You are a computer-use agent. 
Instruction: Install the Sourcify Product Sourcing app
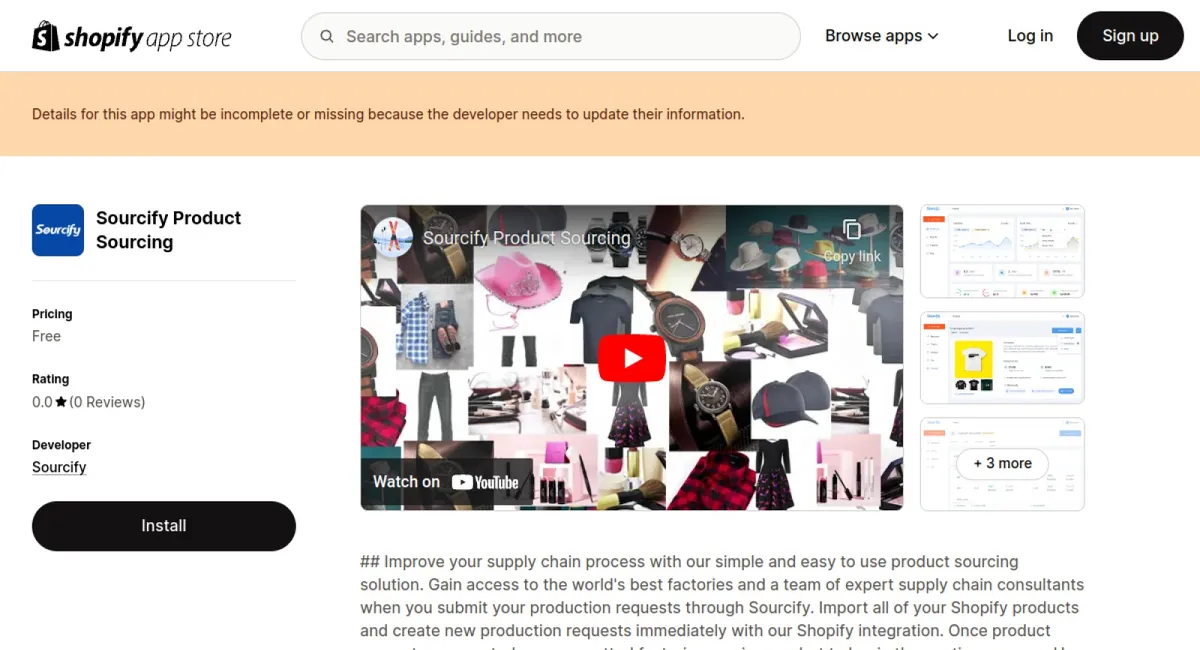click(x=163, y=525)
